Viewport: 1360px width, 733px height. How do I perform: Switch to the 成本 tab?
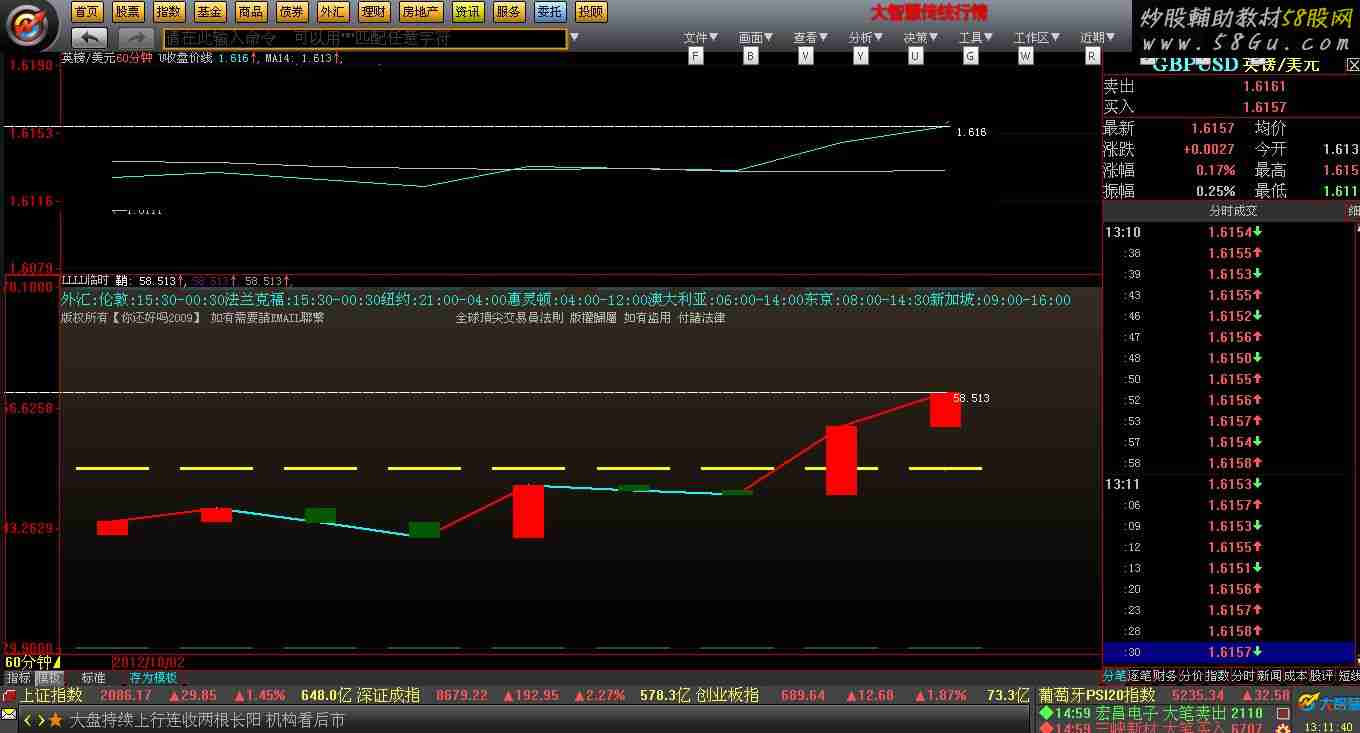(x=1295, y=676)
